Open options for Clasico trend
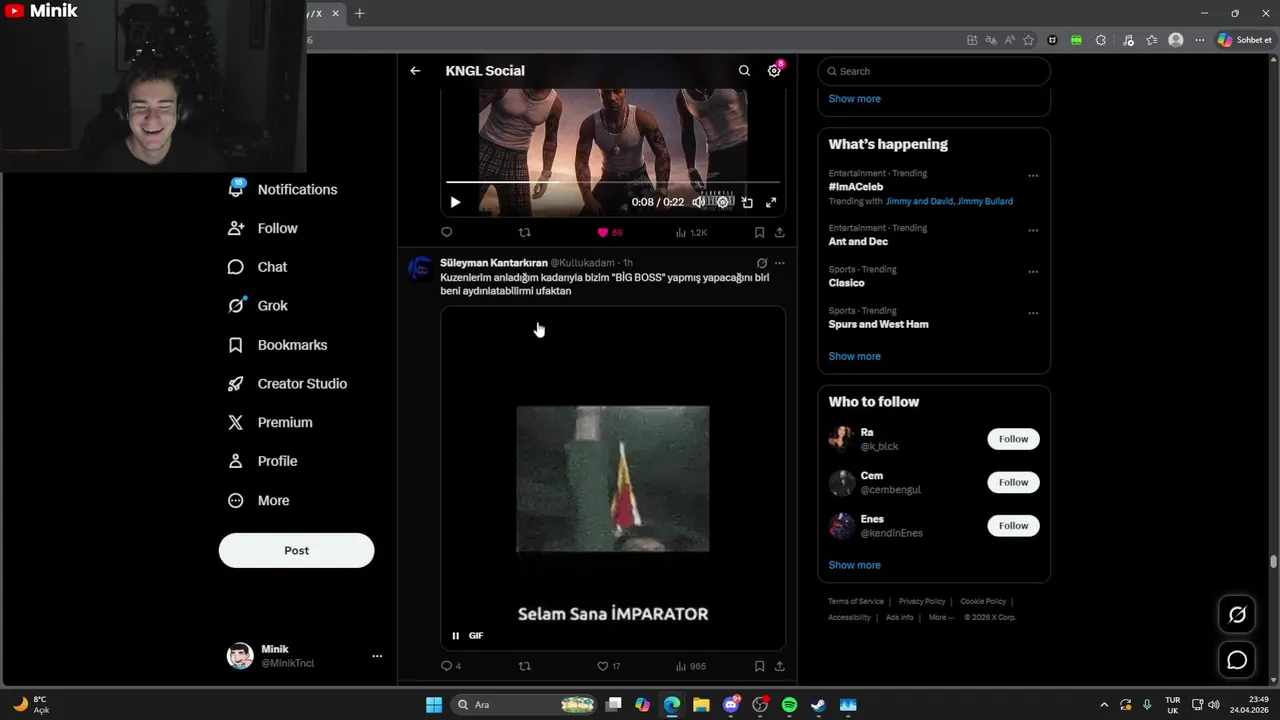Image resolution: width=1280 pixels, height=720 pixels. pyautogui.click(x=1033, y=272)
